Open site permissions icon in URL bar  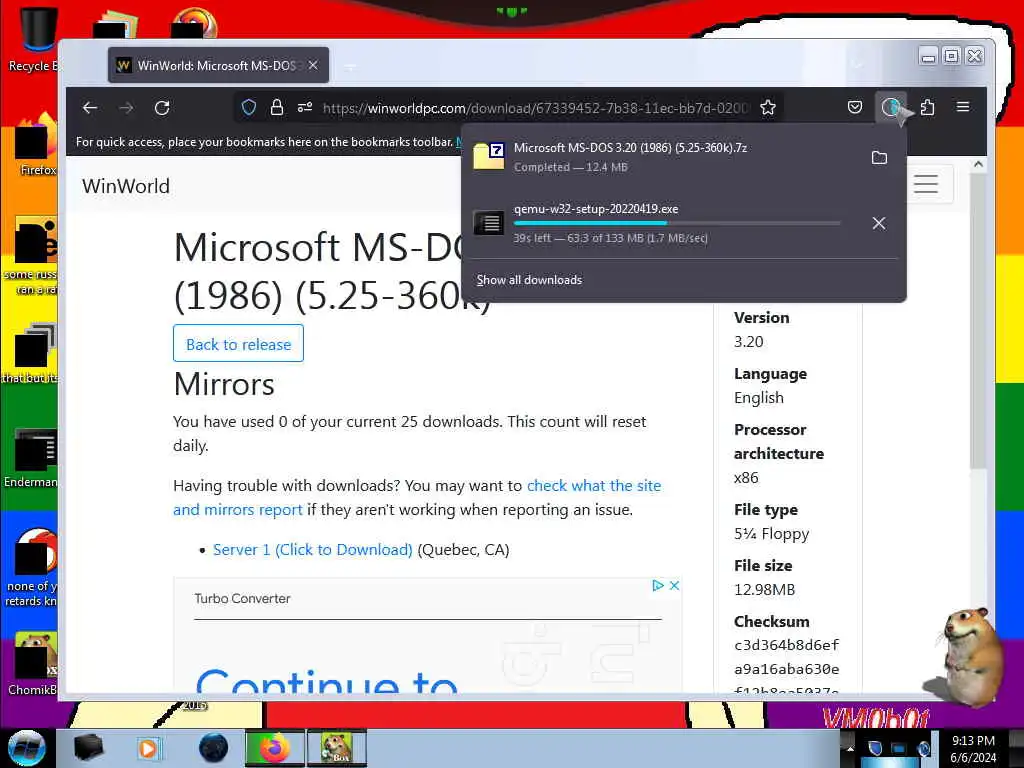305,107
